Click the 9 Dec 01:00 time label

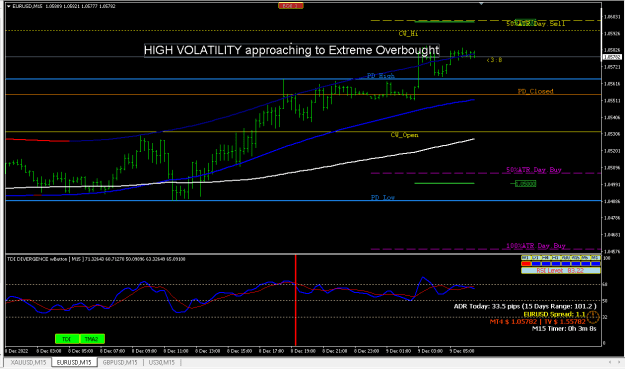click(x=398, y=351)
